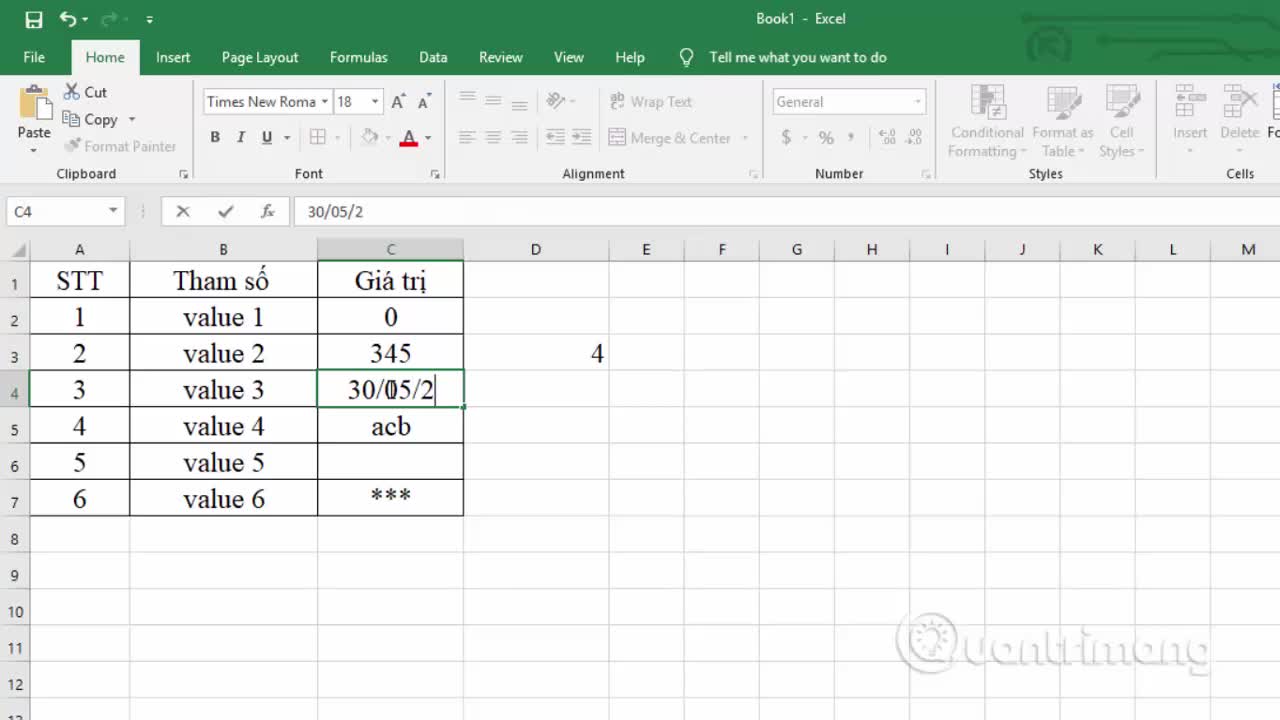The width and height of the screenshot is (1280, 720).
Task: Open the Formulas tab
Action: [x=359, y=57]
